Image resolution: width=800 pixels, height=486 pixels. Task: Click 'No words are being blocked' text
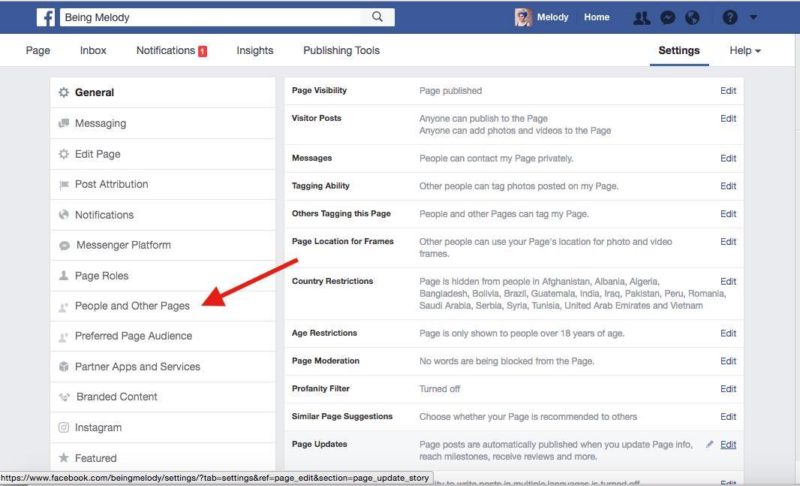[x=506, y=361]
